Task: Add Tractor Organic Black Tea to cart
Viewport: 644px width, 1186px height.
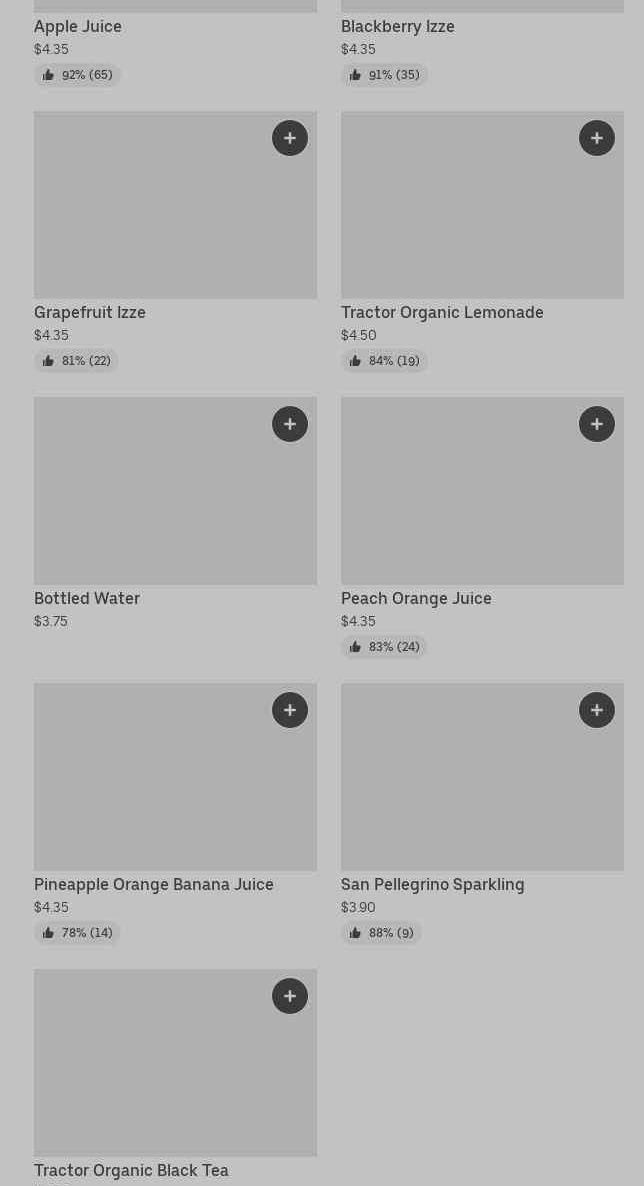Action: coord(290,996)
